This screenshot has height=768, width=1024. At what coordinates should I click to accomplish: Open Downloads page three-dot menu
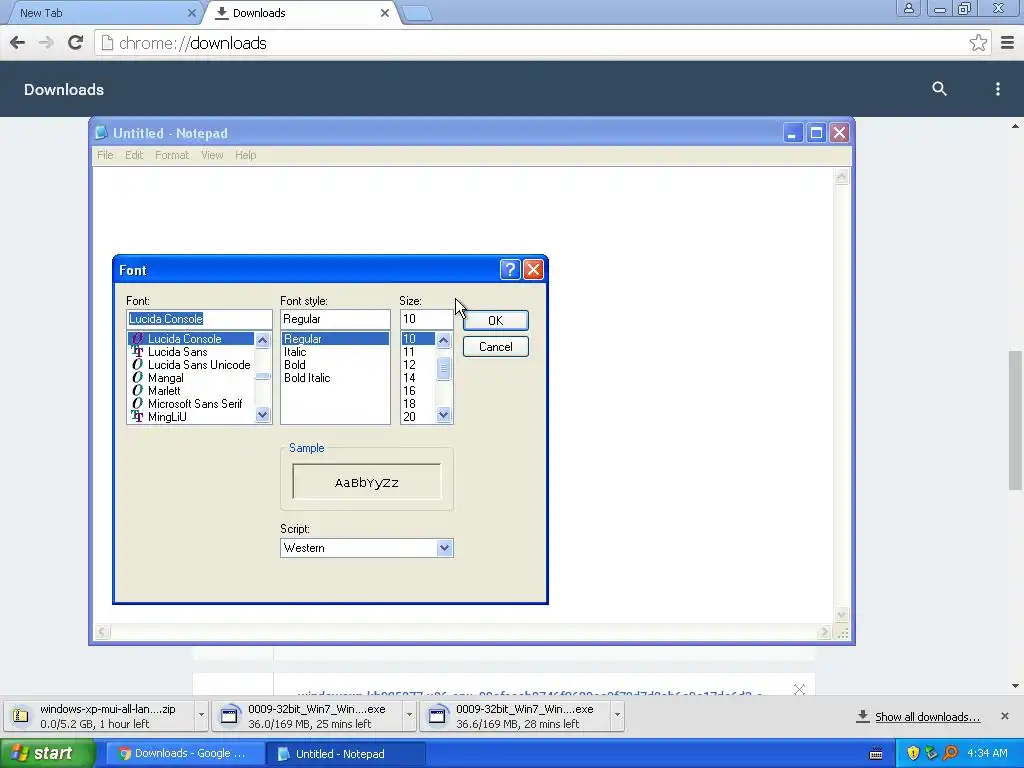tap(997, 89)
